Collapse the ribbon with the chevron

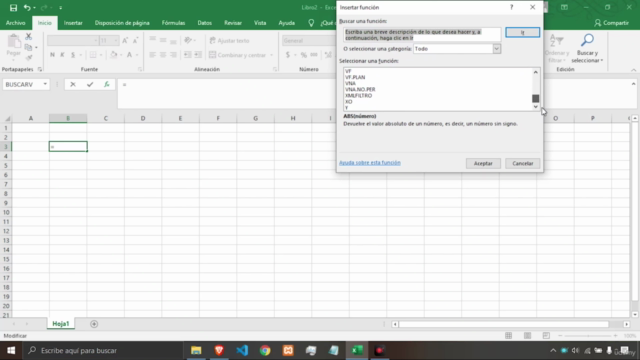click(633, 70)
